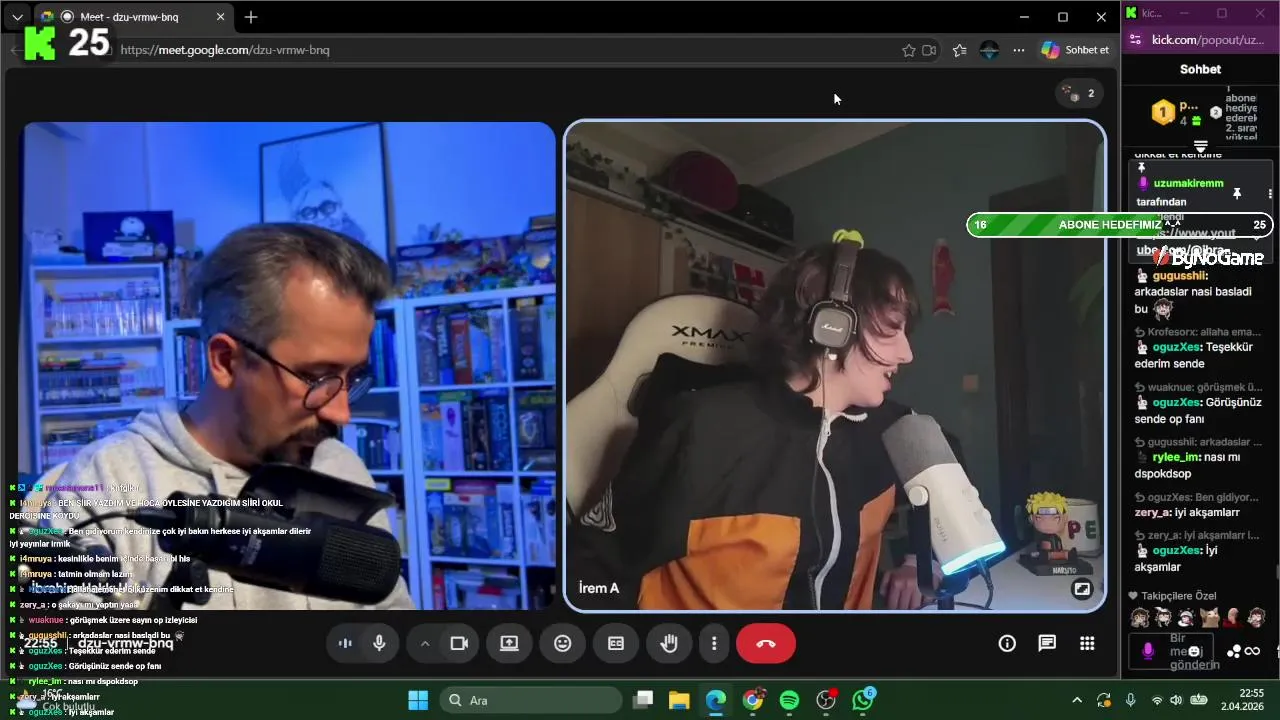Open emoji picker in Kick chat input
Viewport: 1280px width, 720px height.
coord(1194,652)
